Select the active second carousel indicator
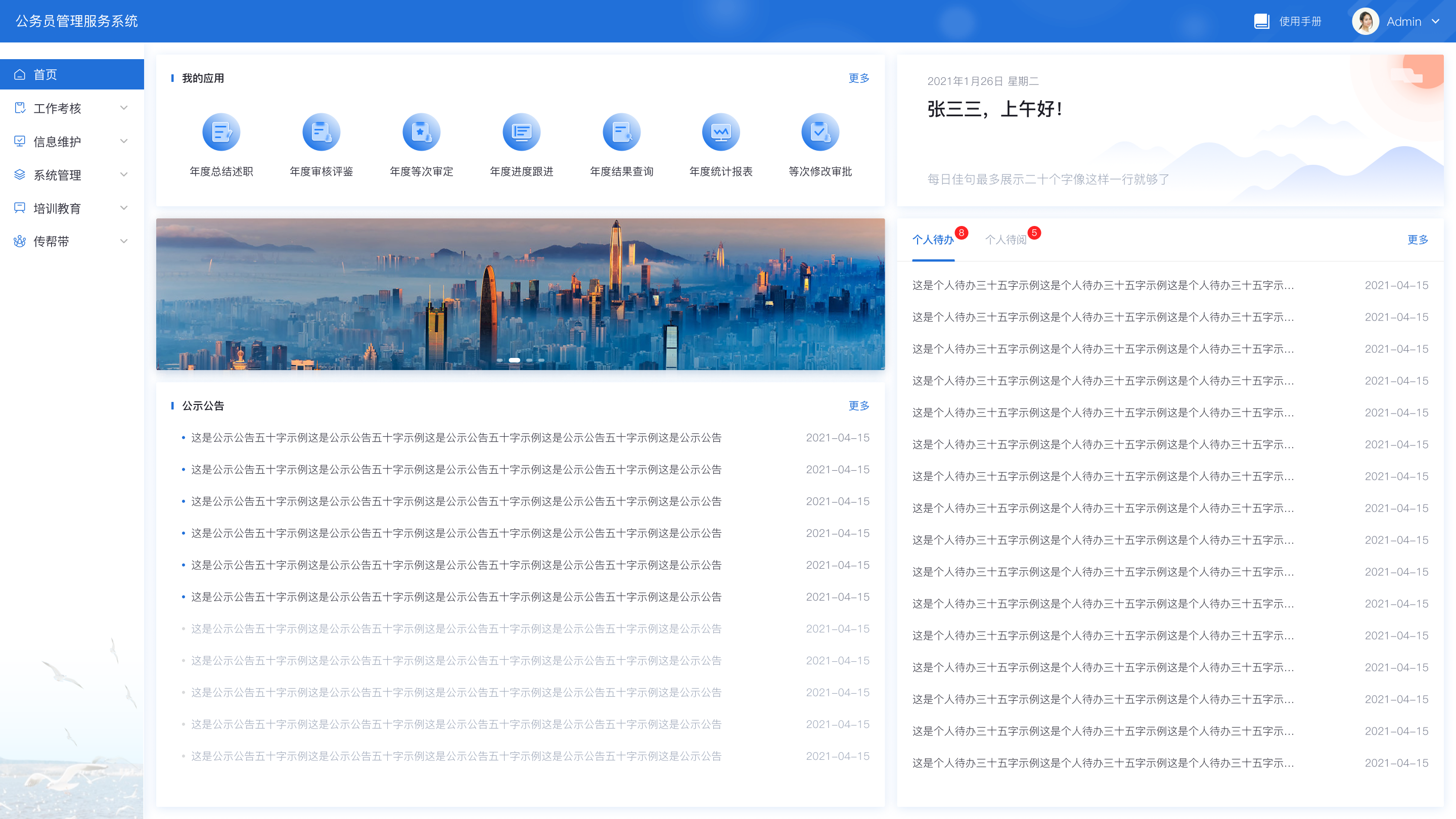 pyautogui.click(x=514, y=360)
